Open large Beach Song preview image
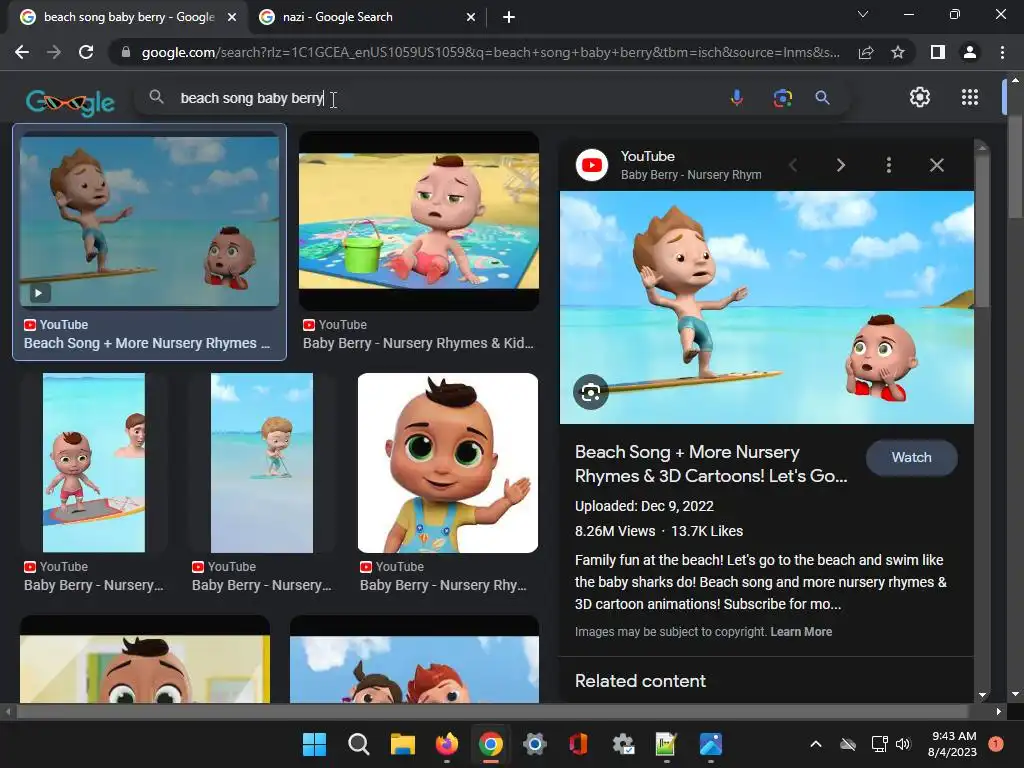The width and height of the screenshot is (1024, 768). (x=767, y=307)
